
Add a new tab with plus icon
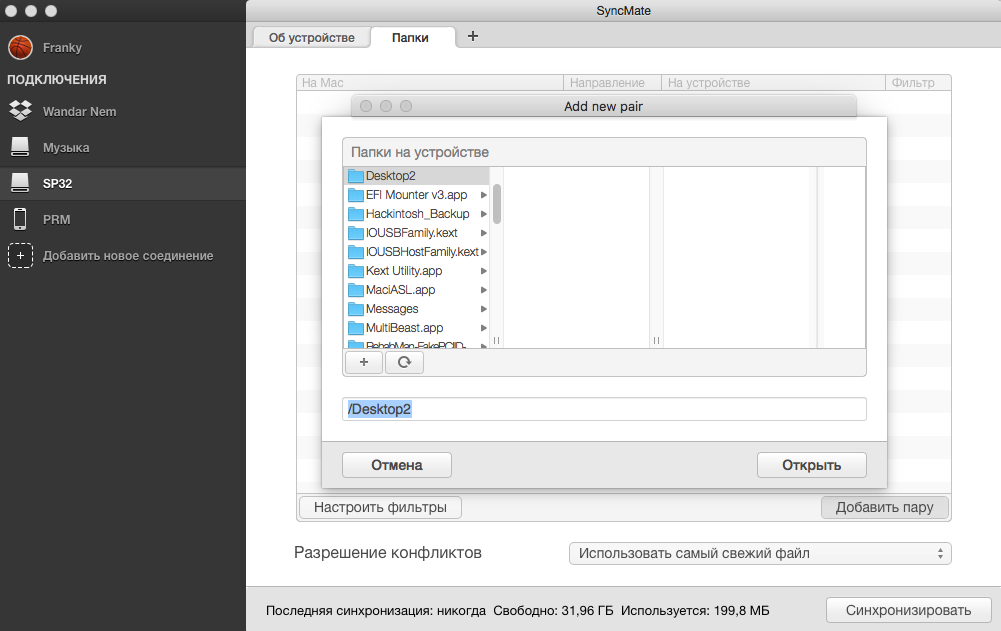(x=473, y=36)
